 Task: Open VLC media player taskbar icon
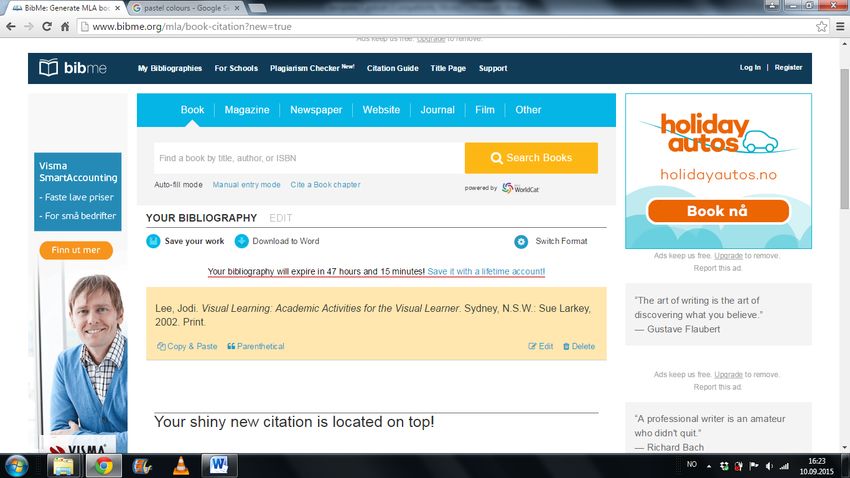click(x=181, y=466)
